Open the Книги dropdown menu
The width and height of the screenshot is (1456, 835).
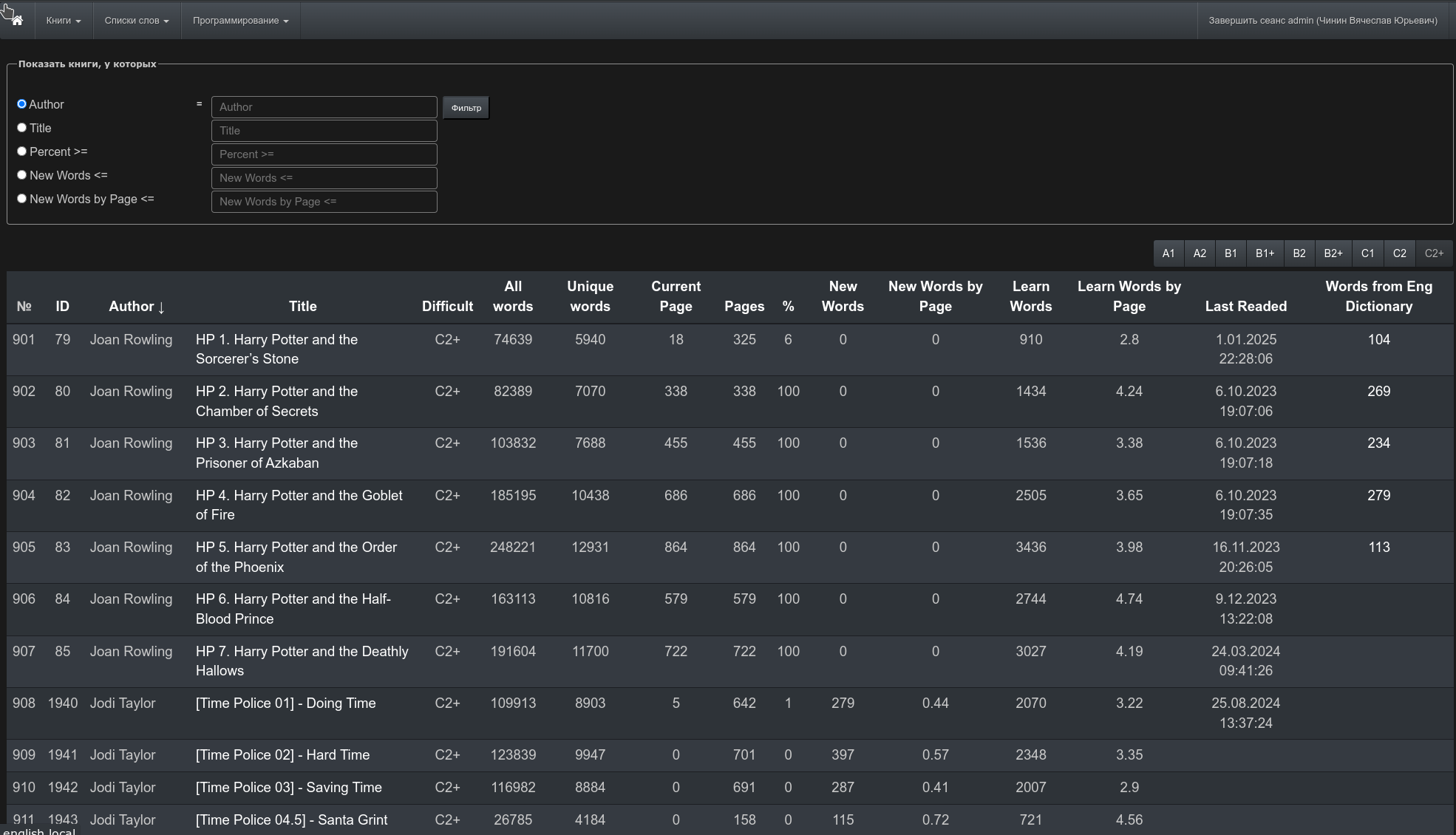coord(63,21)
